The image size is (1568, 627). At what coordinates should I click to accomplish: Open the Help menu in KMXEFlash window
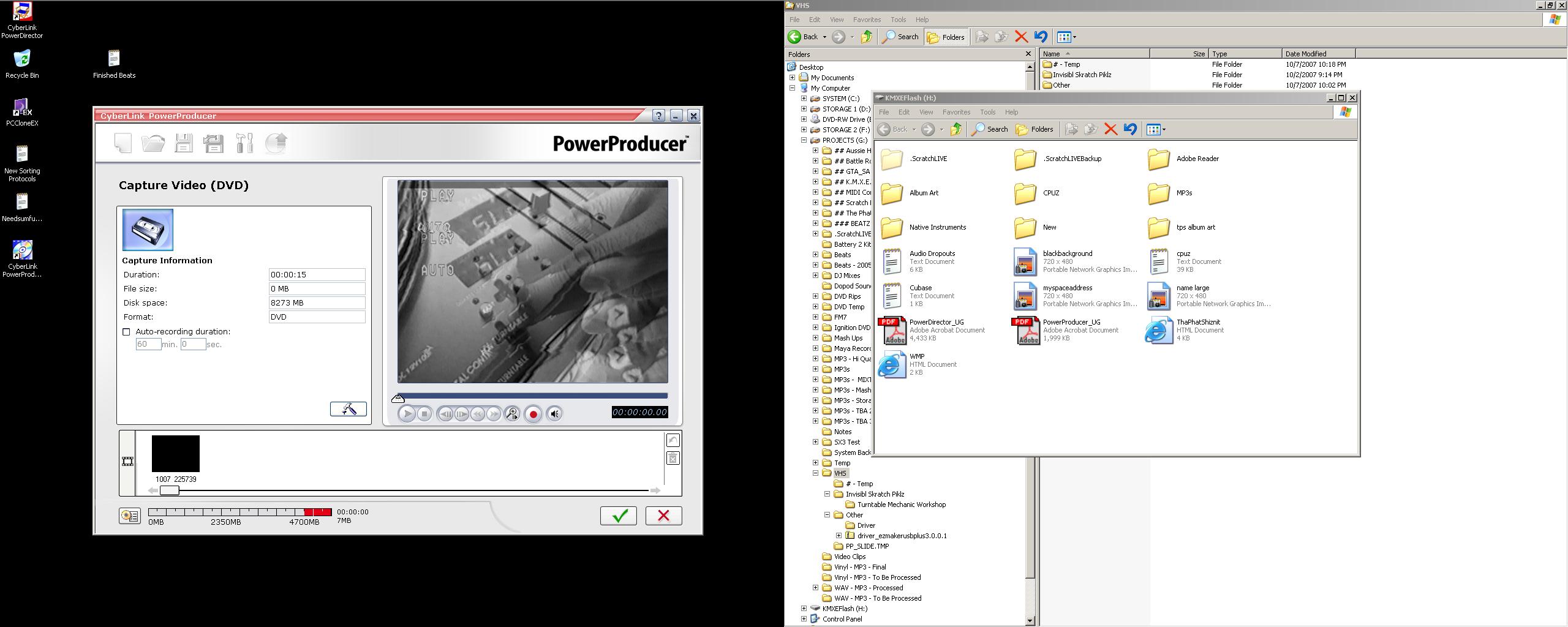click(1012, 112)
